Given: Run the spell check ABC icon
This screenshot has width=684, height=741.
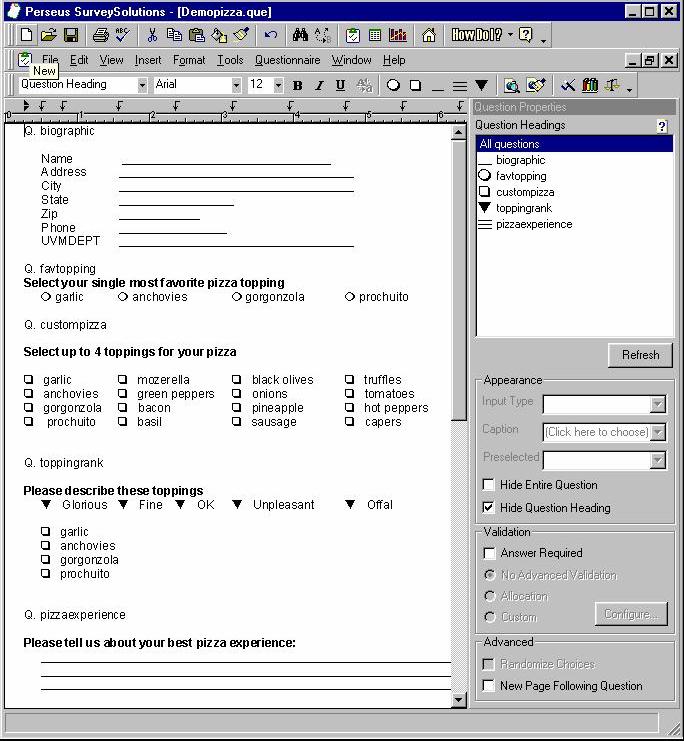Looking at the screenshot, I should click(x=122, y=35).
